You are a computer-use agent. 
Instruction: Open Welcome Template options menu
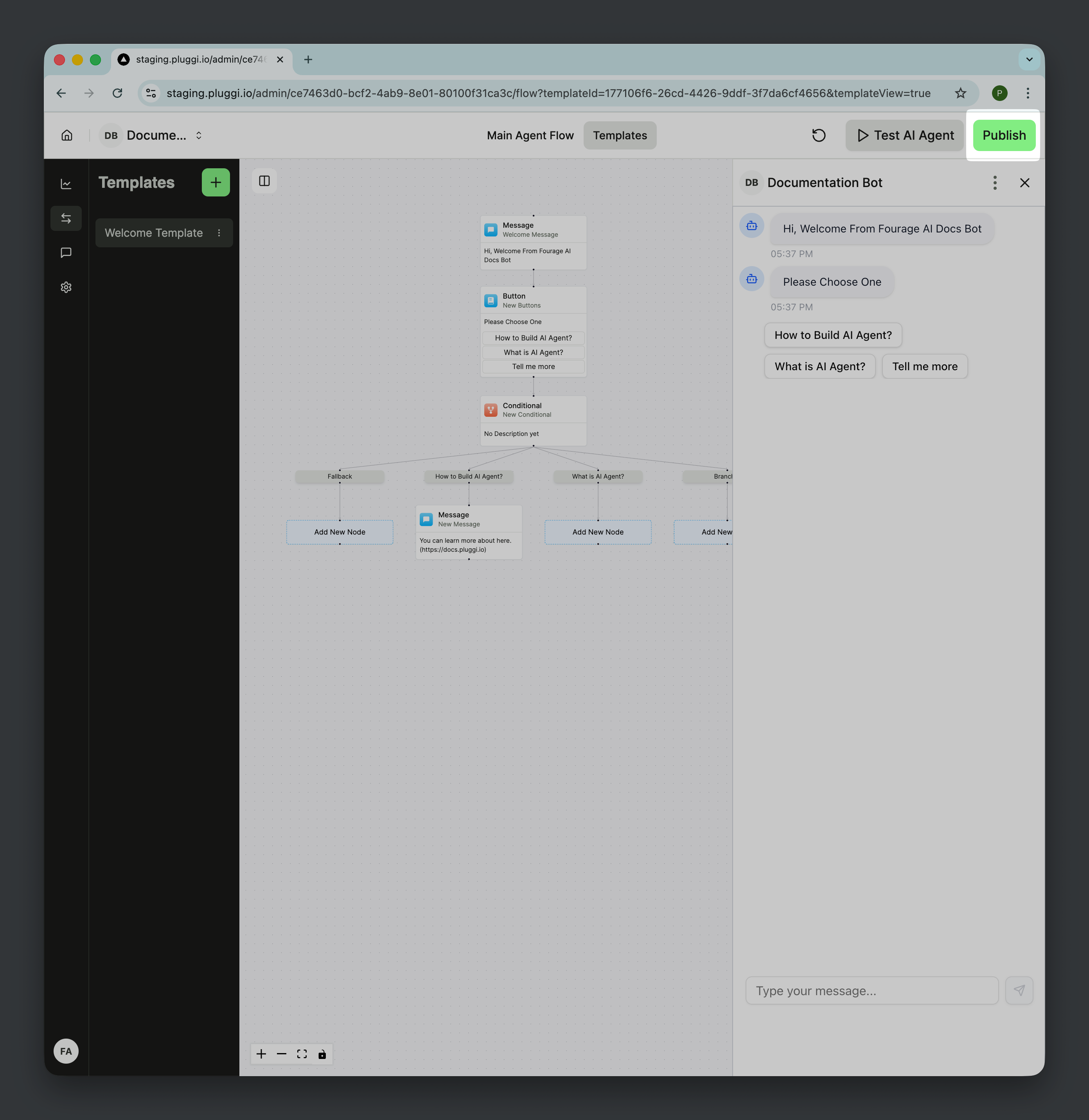(219, 233)
